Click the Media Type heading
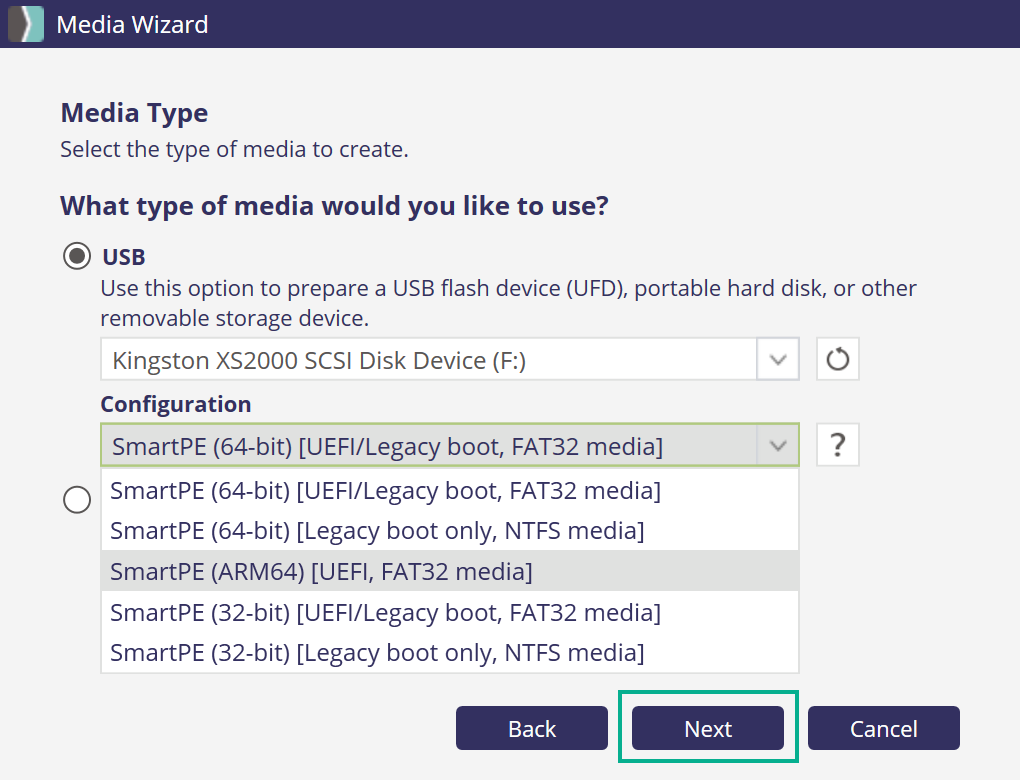This screenshot has width=1020, height=780. pyautogui.click(x=134, y=113)
